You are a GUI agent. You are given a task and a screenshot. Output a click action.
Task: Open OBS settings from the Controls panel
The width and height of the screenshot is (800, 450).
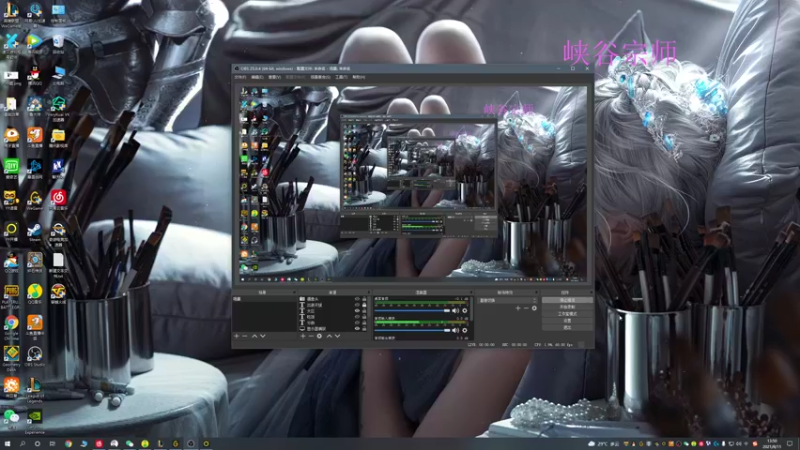click(x=567, y=321)
